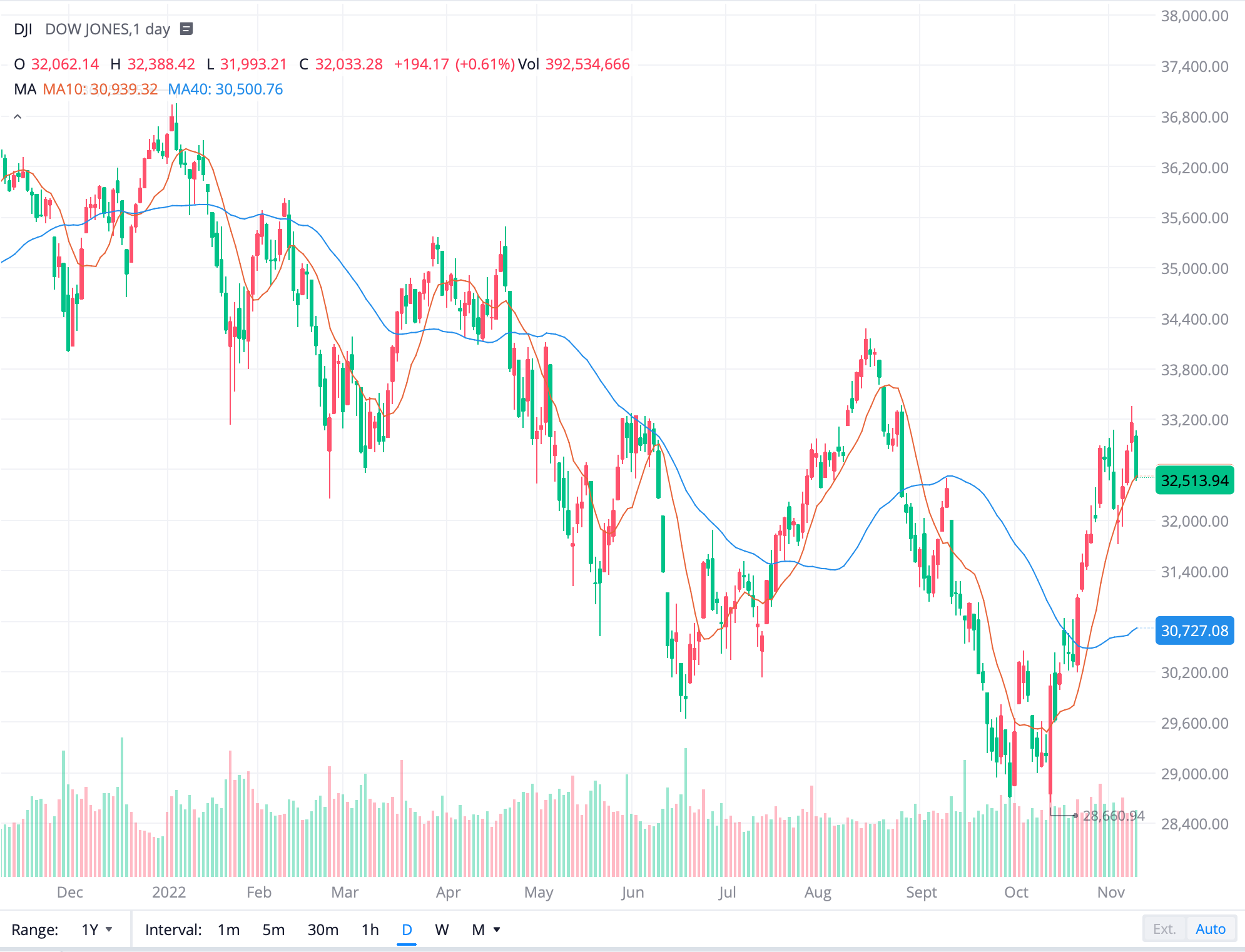1245x952 pixels.
Task: Click the MA10 indicator label
Action: [100, 89]
